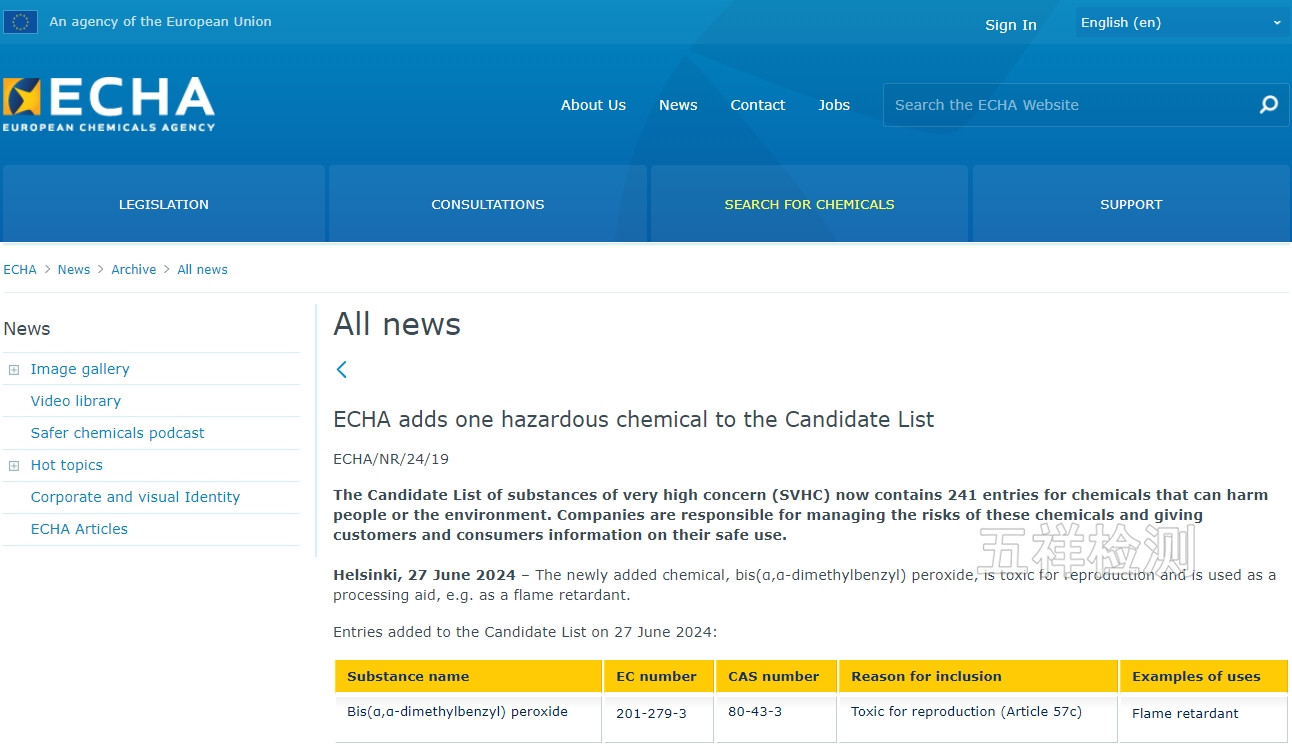The height and width of the screenshot is (751, 1292).
Task: Click the Archive breadcrumb link
Action: [134, 270]
